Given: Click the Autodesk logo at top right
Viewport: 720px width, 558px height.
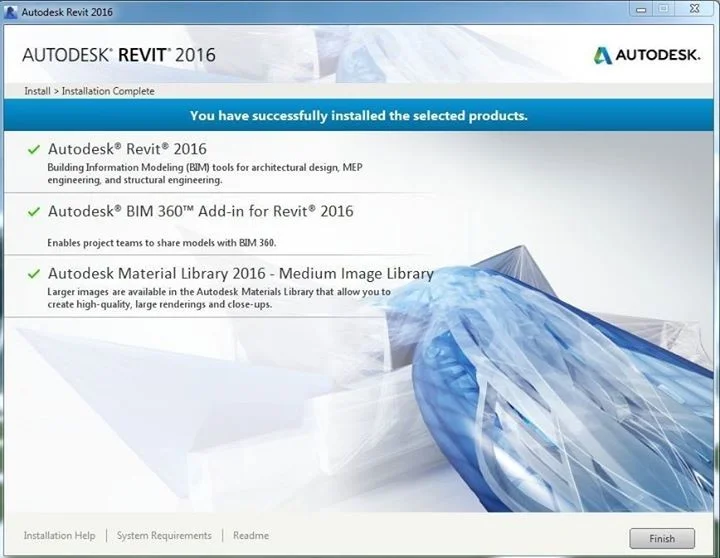Looking at the screenshot, I should (x=647, y=55).
